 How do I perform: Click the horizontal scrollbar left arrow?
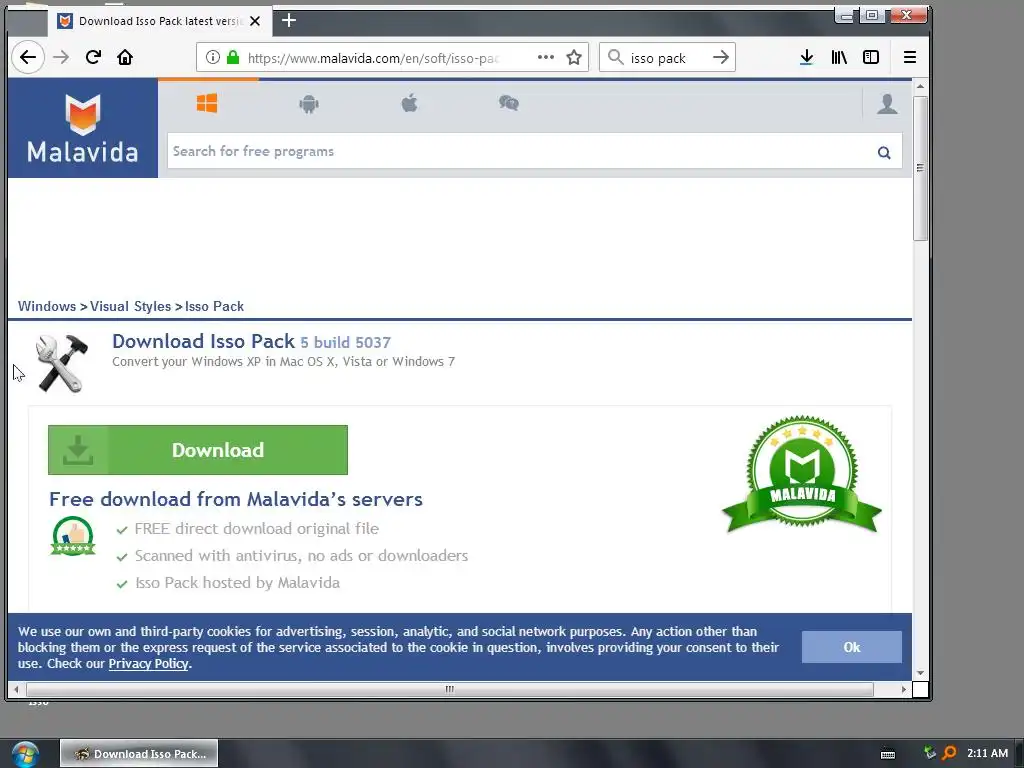(16, 689)
